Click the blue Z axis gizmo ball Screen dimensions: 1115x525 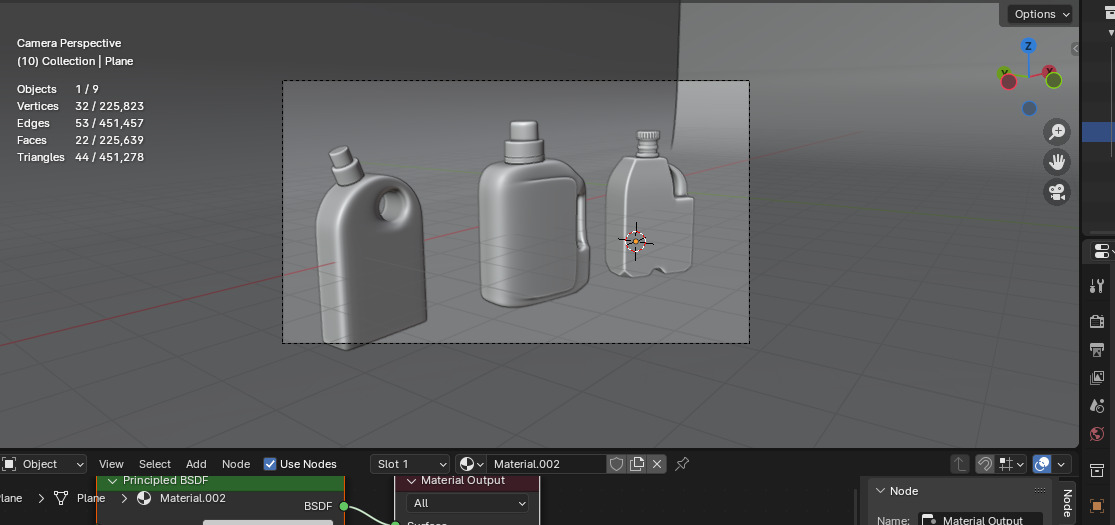[x=1028, y=46]
